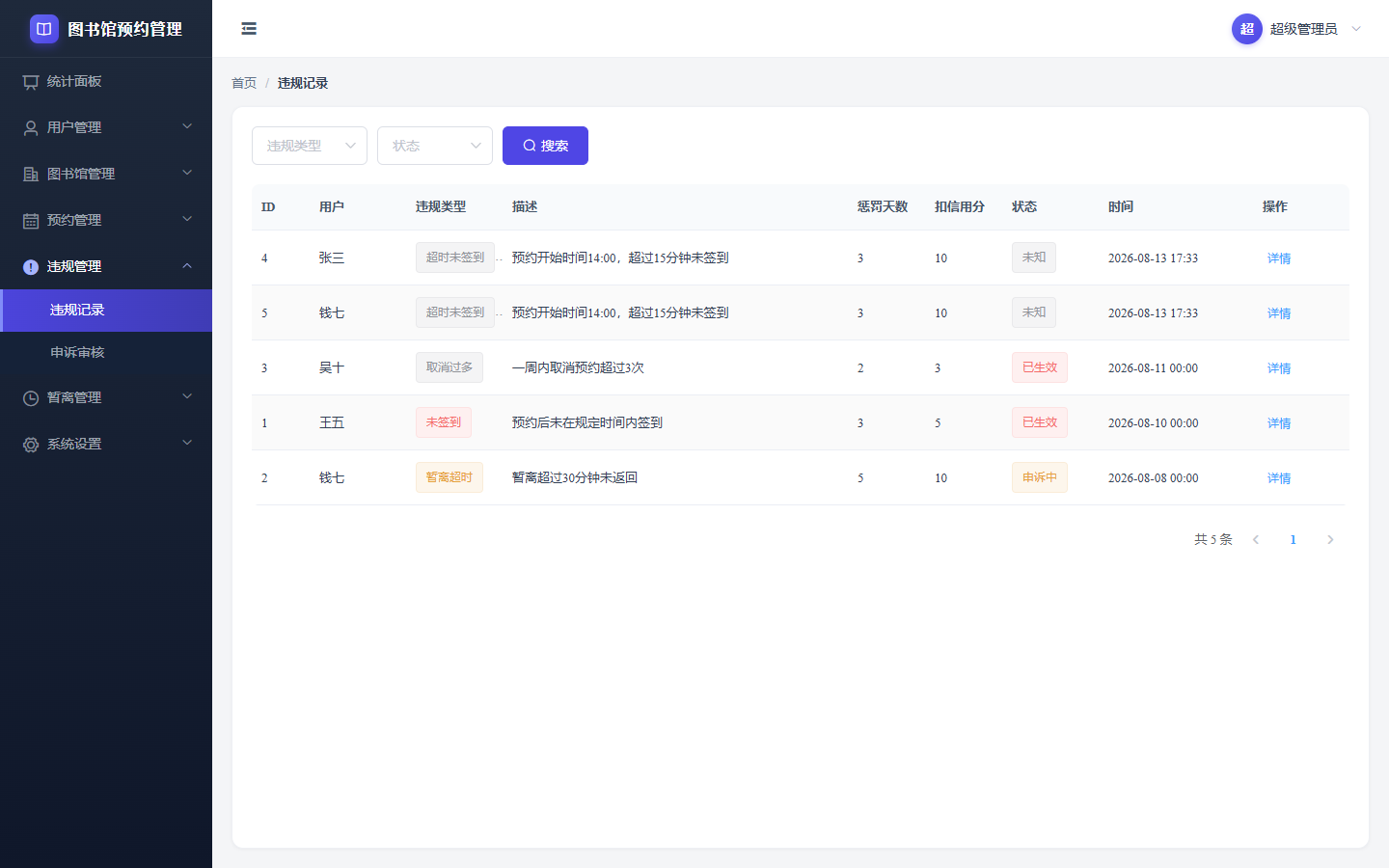This screenshot has height=868, width=1389.
Task: Open 详情 for 张三's violation record
Action: [1279, 258]
